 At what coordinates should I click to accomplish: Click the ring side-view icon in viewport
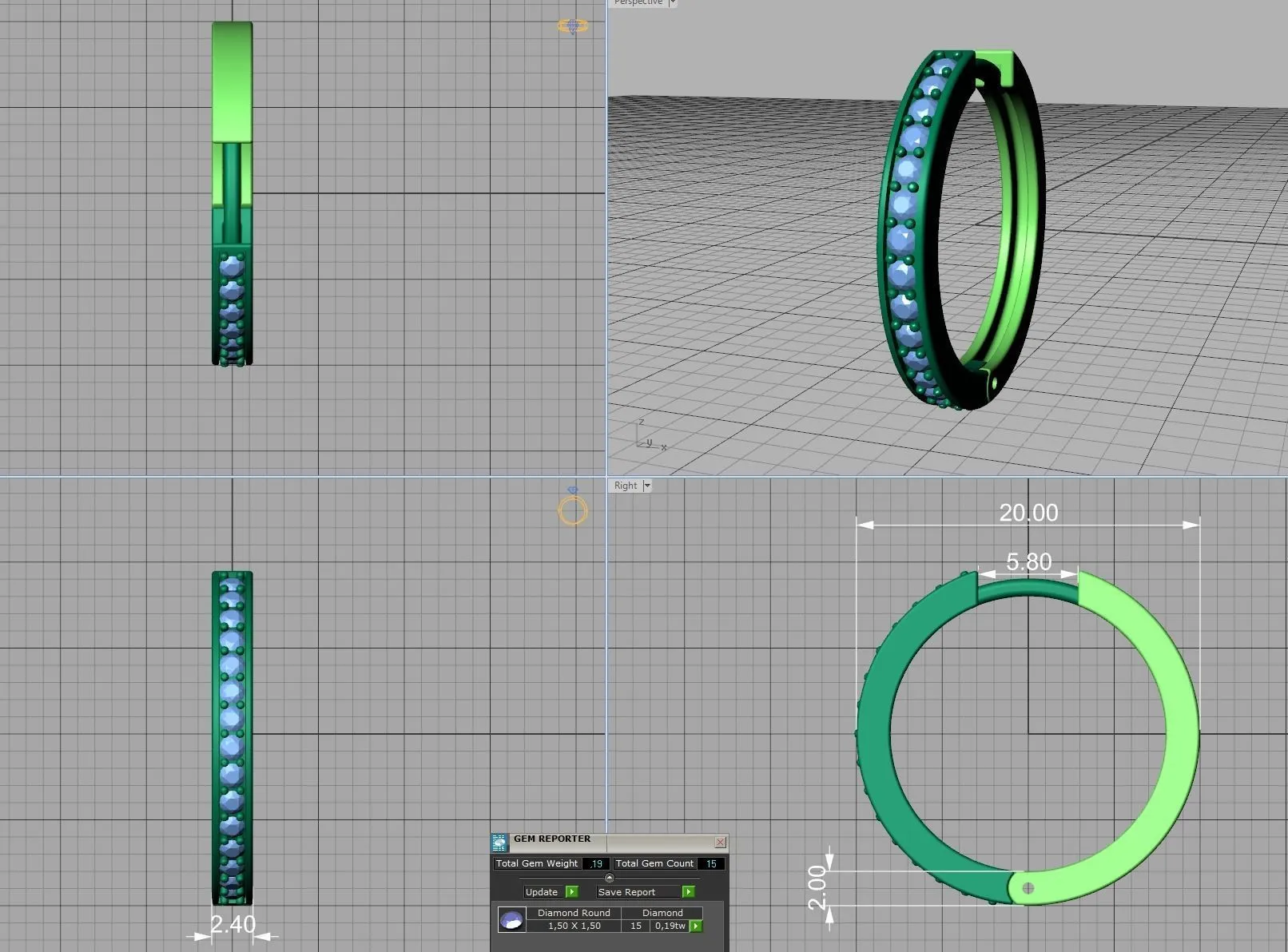572,509
